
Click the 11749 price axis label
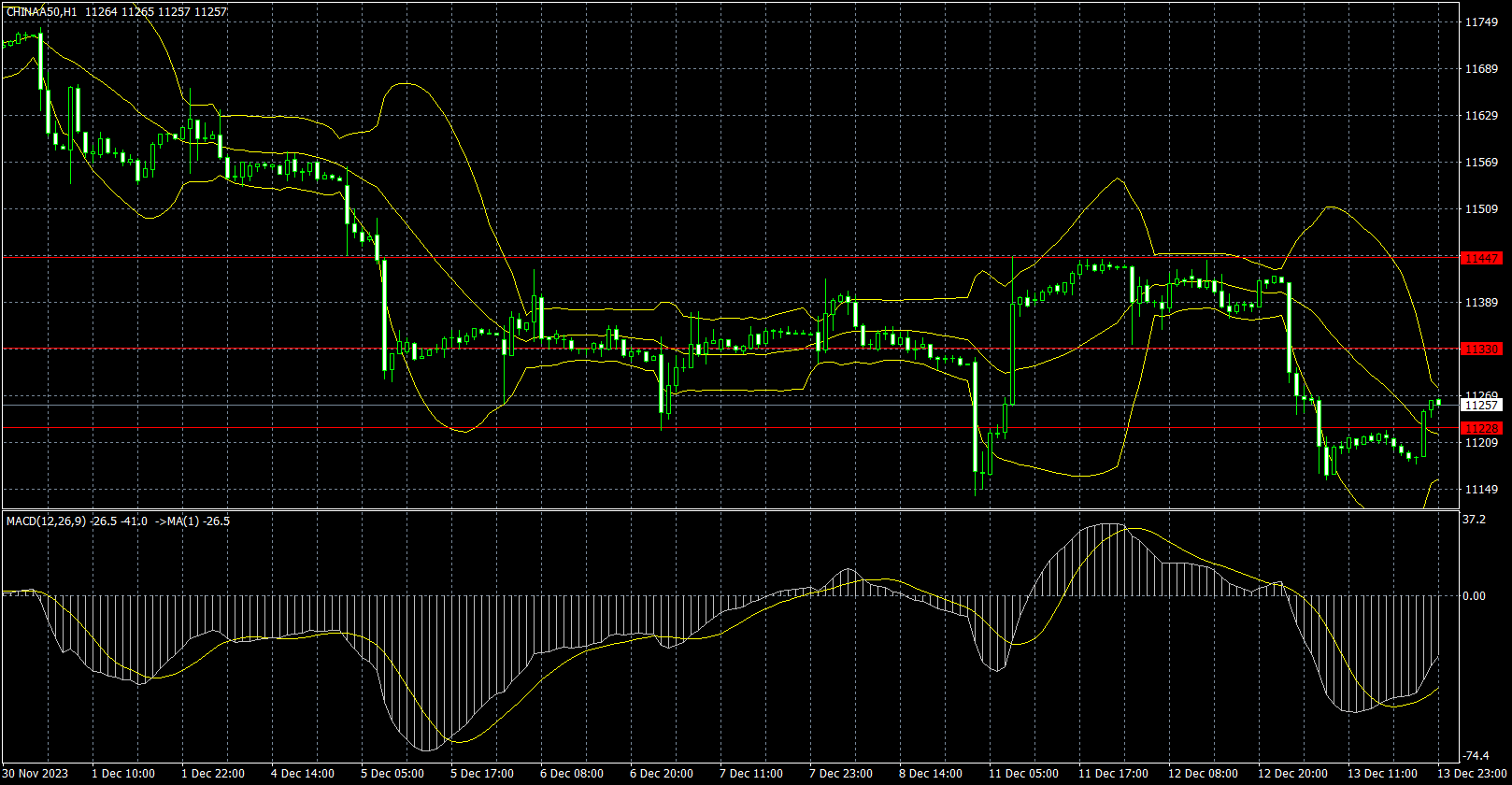(x=1482, y=21)
